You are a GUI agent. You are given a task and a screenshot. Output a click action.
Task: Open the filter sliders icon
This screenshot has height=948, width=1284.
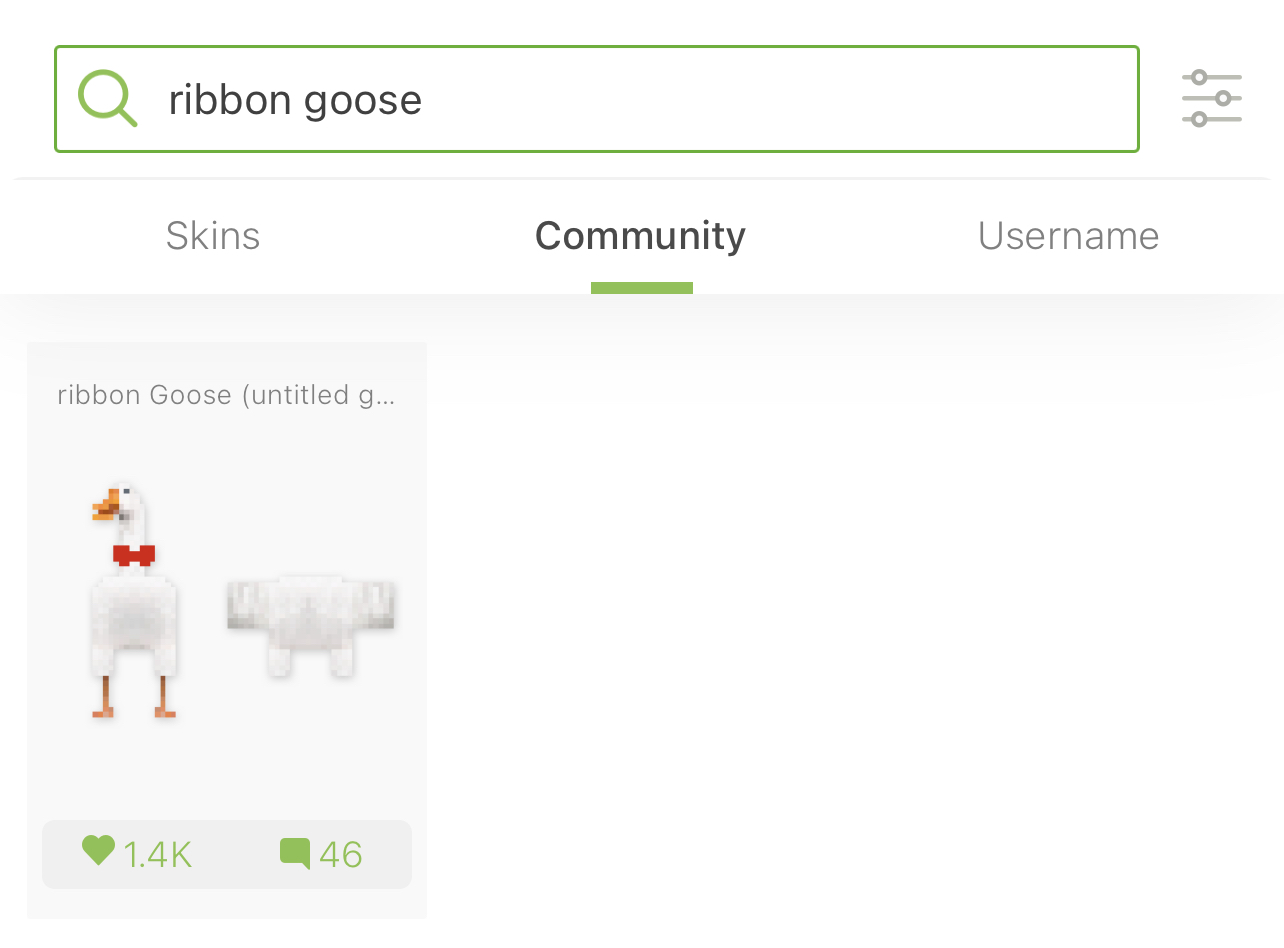1212,98
